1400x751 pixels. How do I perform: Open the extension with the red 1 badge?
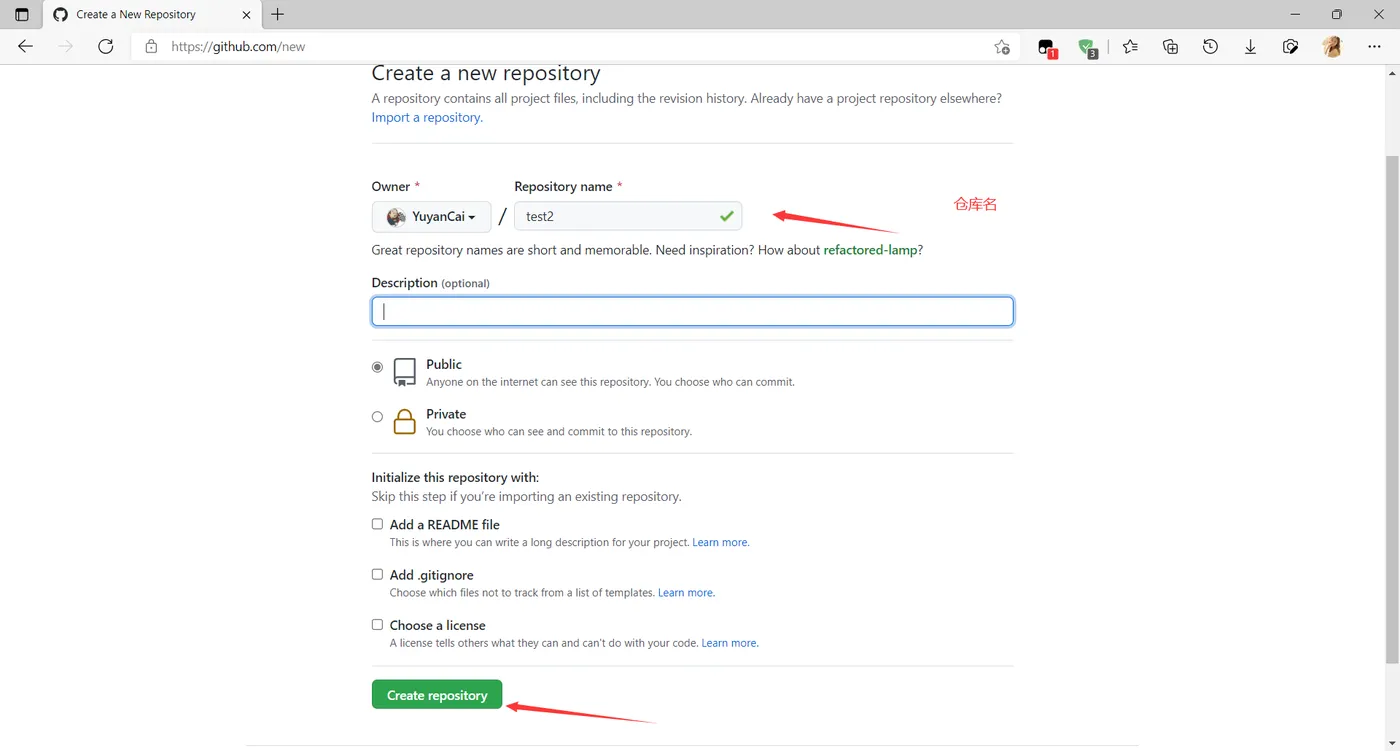pyautogui.click(x=1047, y=47)
